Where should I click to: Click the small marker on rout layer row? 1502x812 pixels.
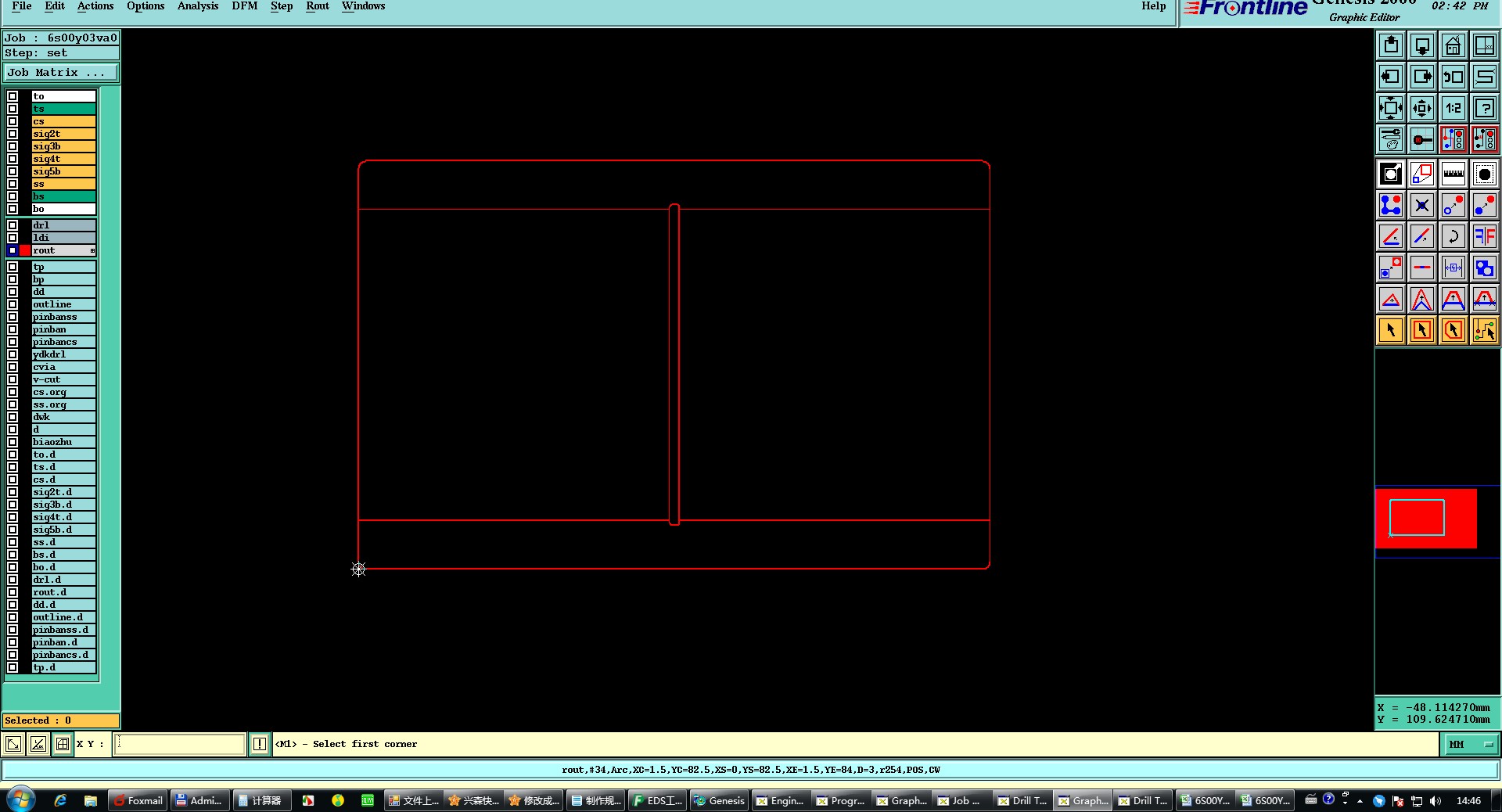(x=92, y=250)
